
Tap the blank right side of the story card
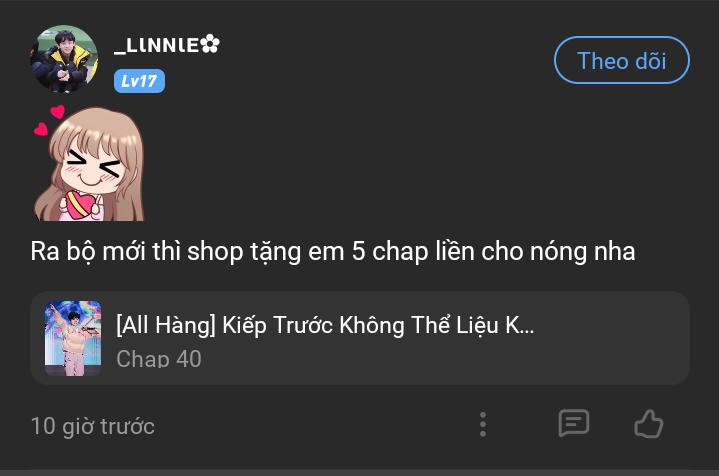tap(614, 338)
